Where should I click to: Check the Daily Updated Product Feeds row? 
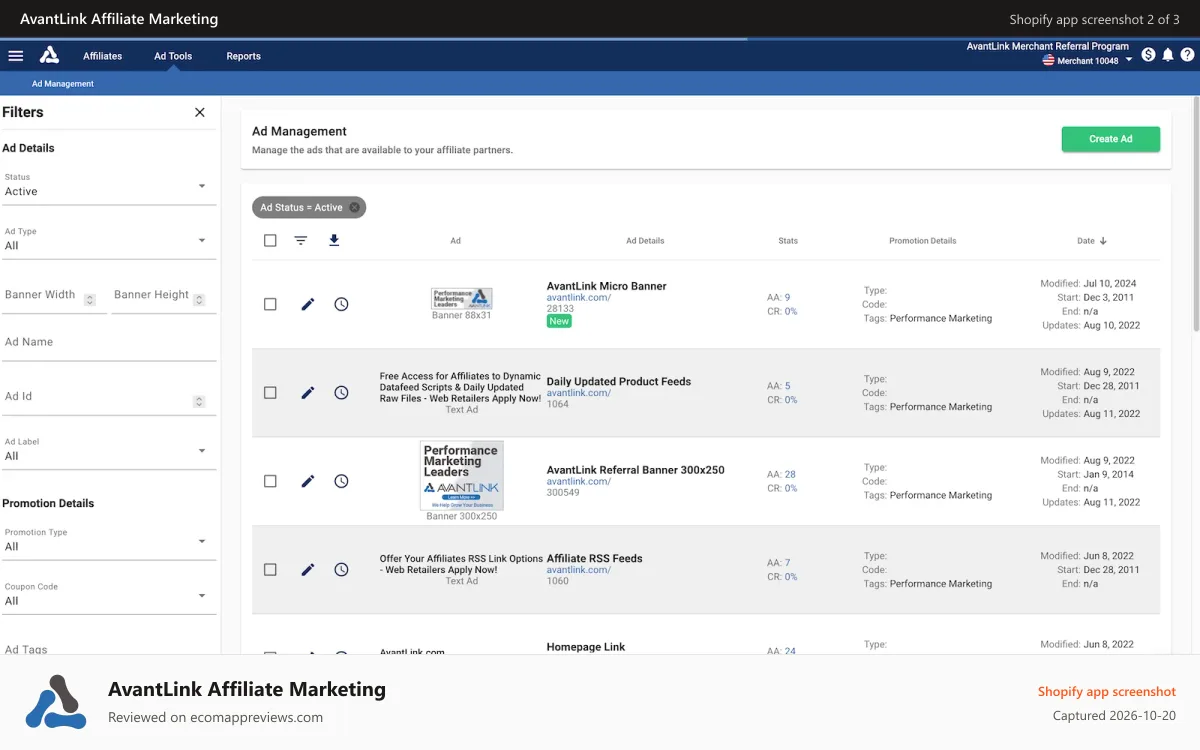(x=270, y=393)
